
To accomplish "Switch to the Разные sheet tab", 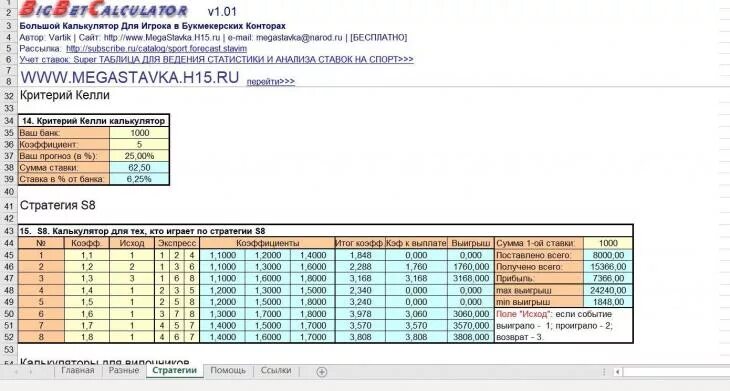I will point(123,371).
